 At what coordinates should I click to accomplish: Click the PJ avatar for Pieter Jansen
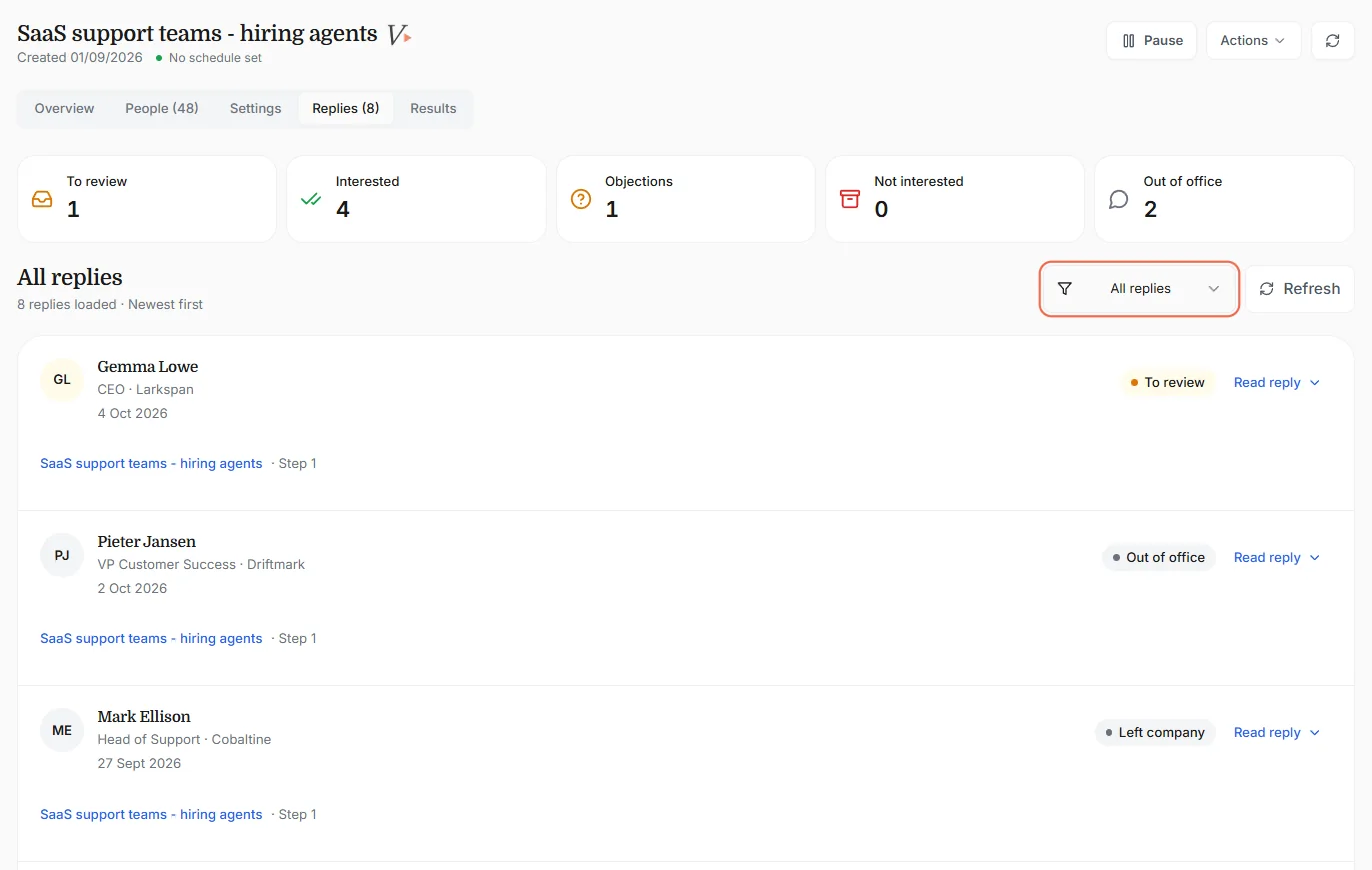(62, 555)
